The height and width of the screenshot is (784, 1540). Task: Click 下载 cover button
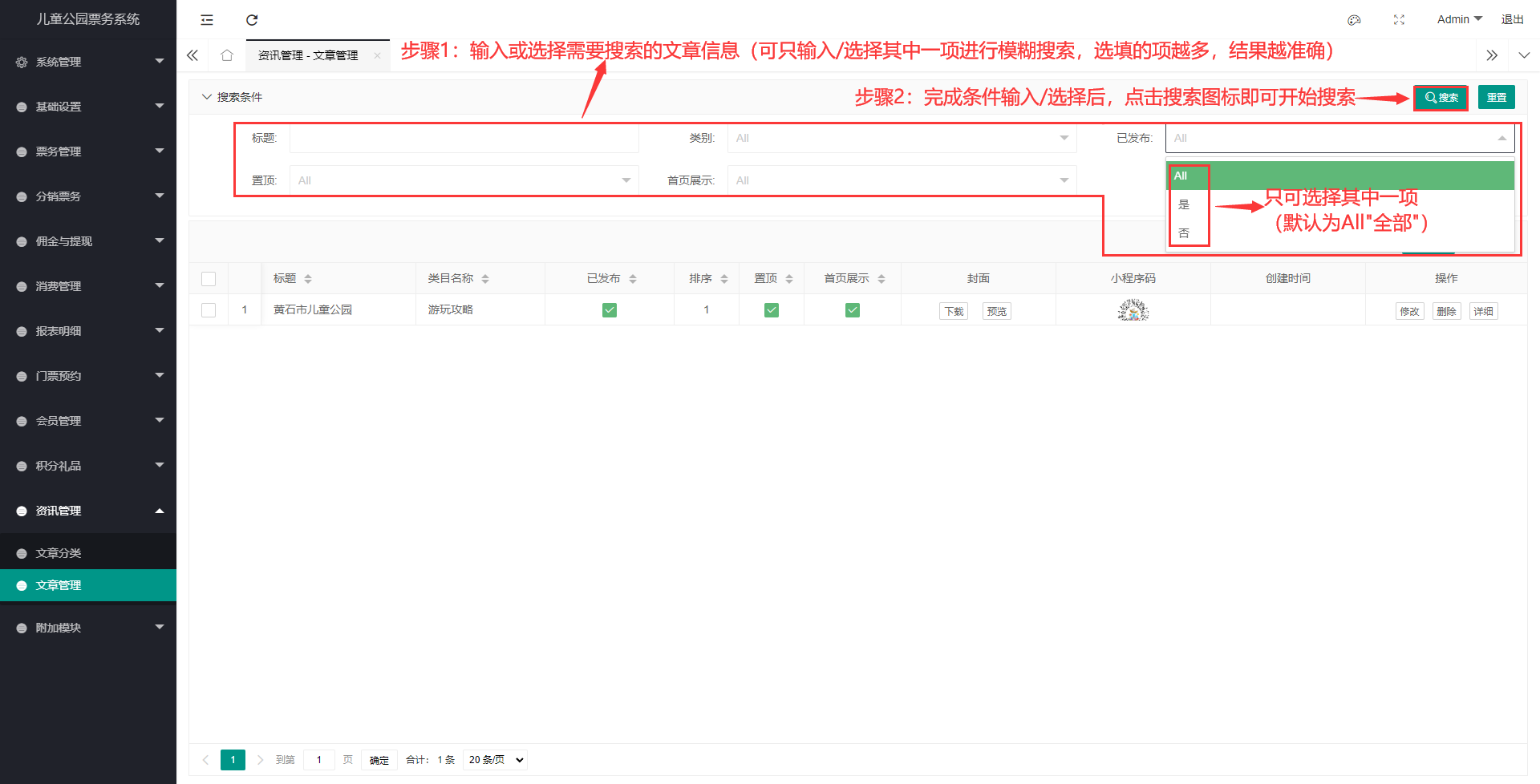click(x=954, y=311)
